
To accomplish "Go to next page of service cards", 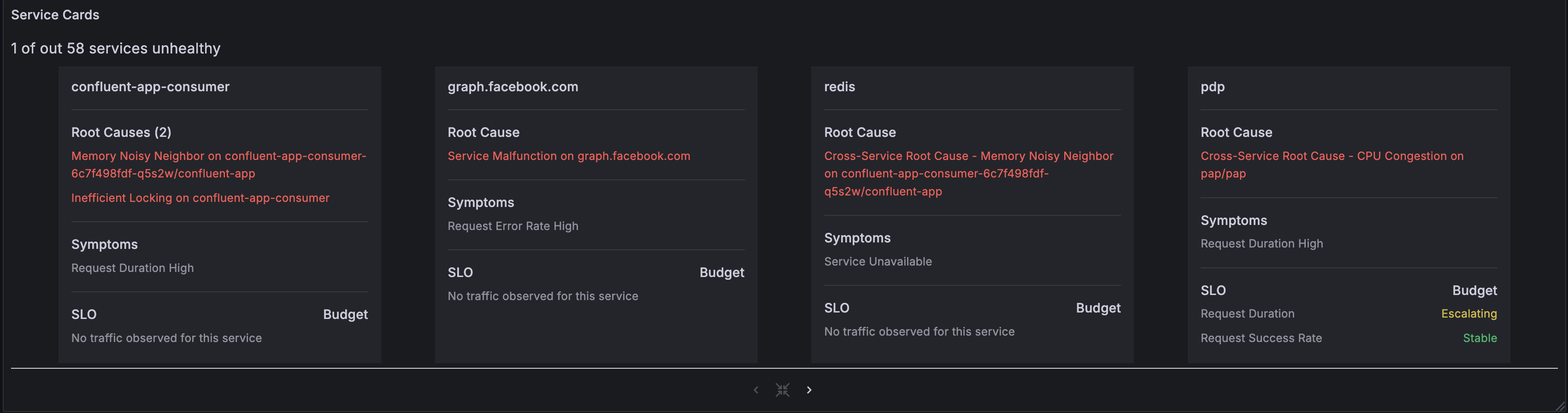I will (x=809, y=390).
